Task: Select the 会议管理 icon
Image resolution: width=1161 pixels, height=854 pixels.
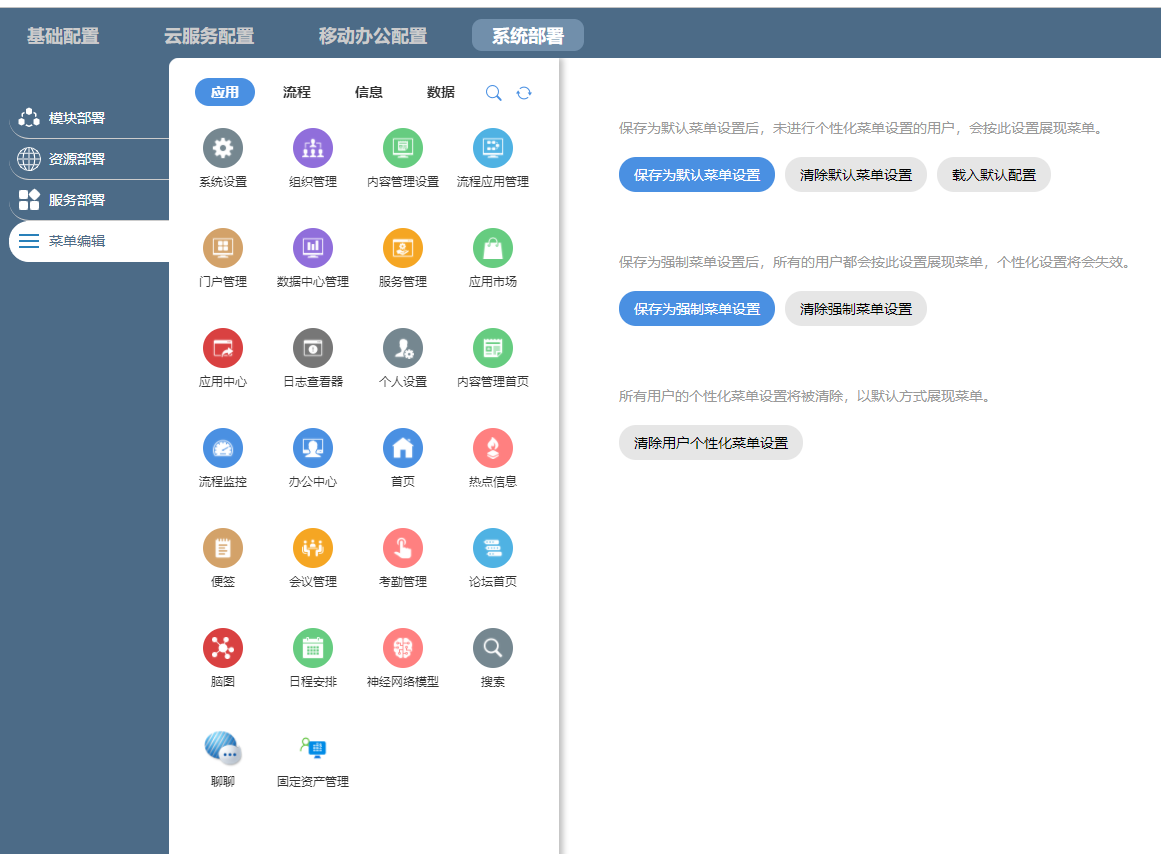Action: click(x=312, y=548)
